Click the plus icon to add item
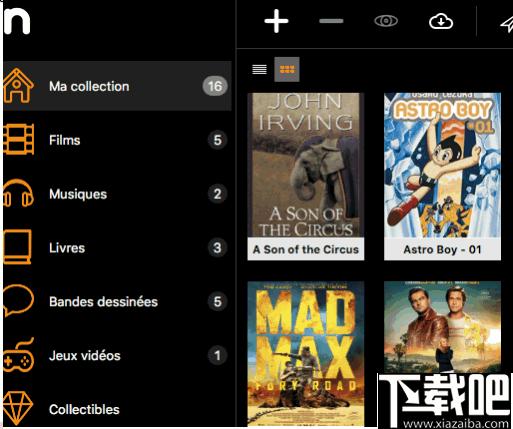The height and width of the screenshot is (429, 513). [276, 21]
